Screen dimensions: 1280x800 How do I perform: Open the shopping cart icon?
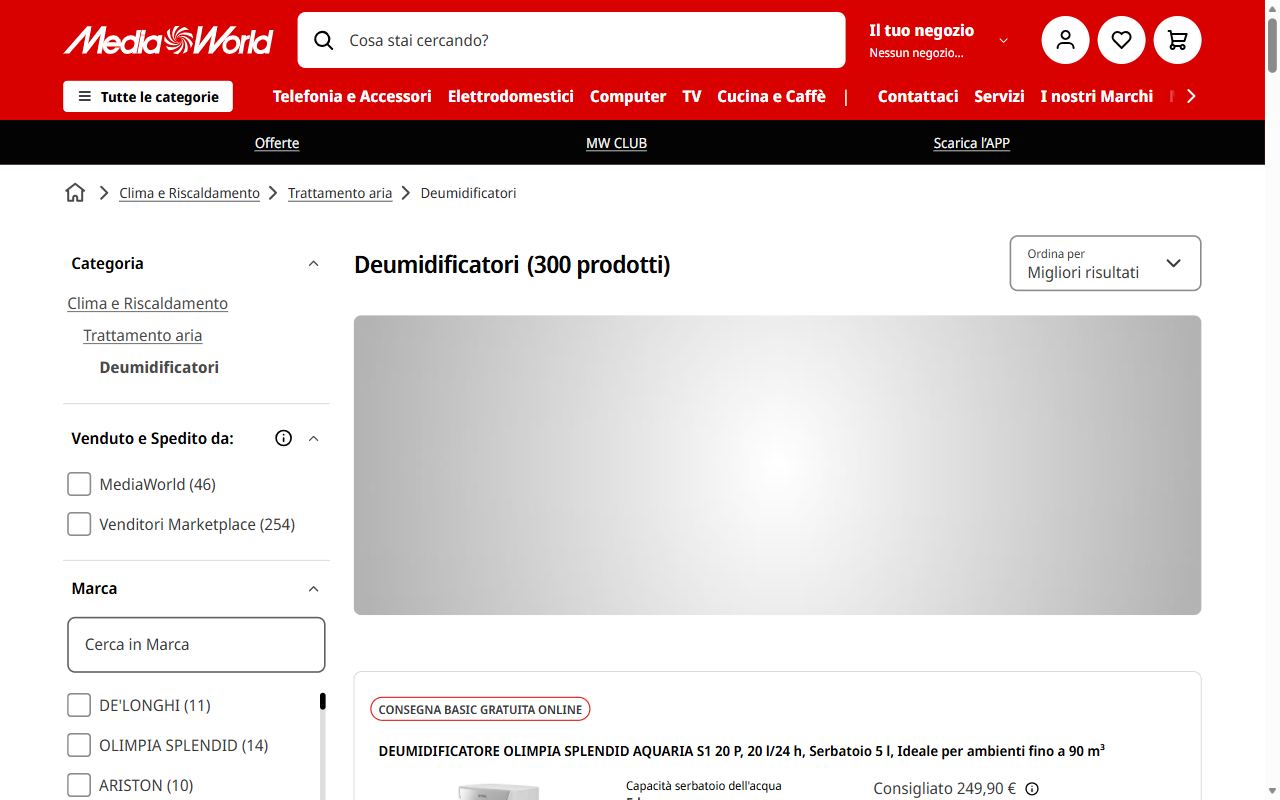pos(1177,40)
